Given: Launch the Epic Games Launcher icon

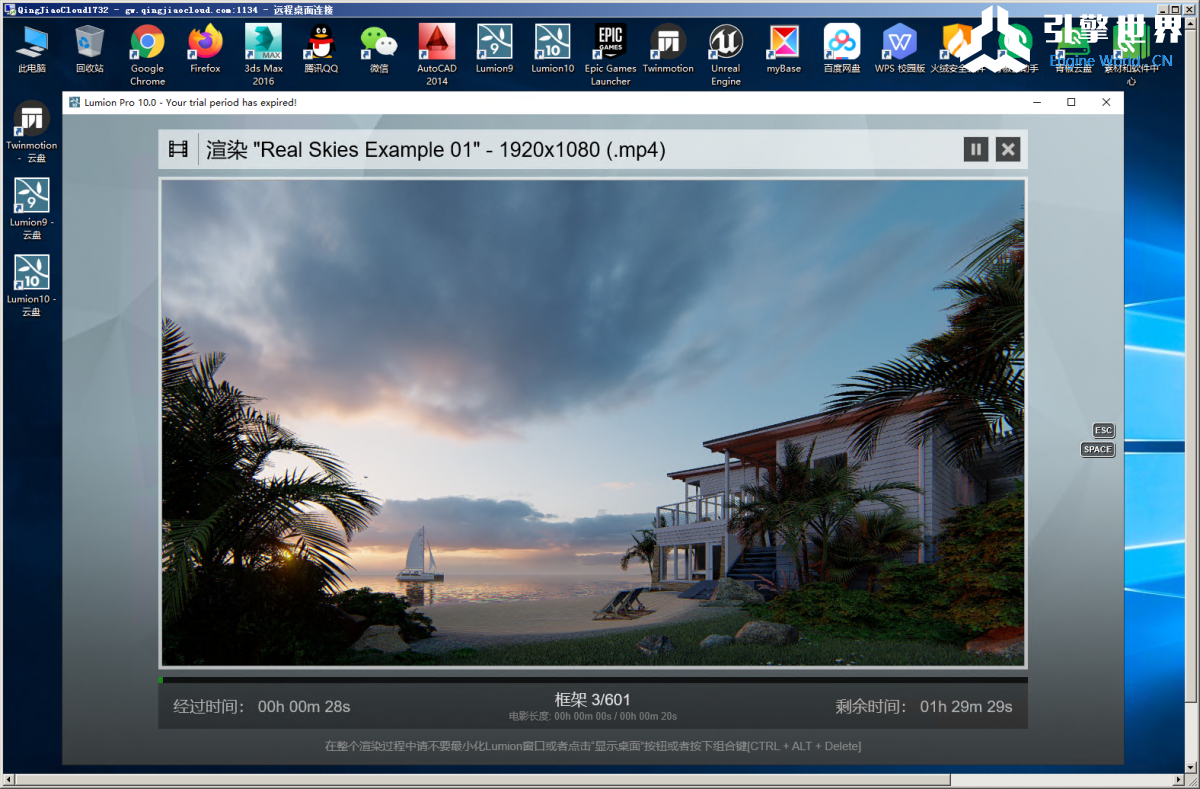Looking at the screenshot, I should pyautogui.click(x=610, y=55).
